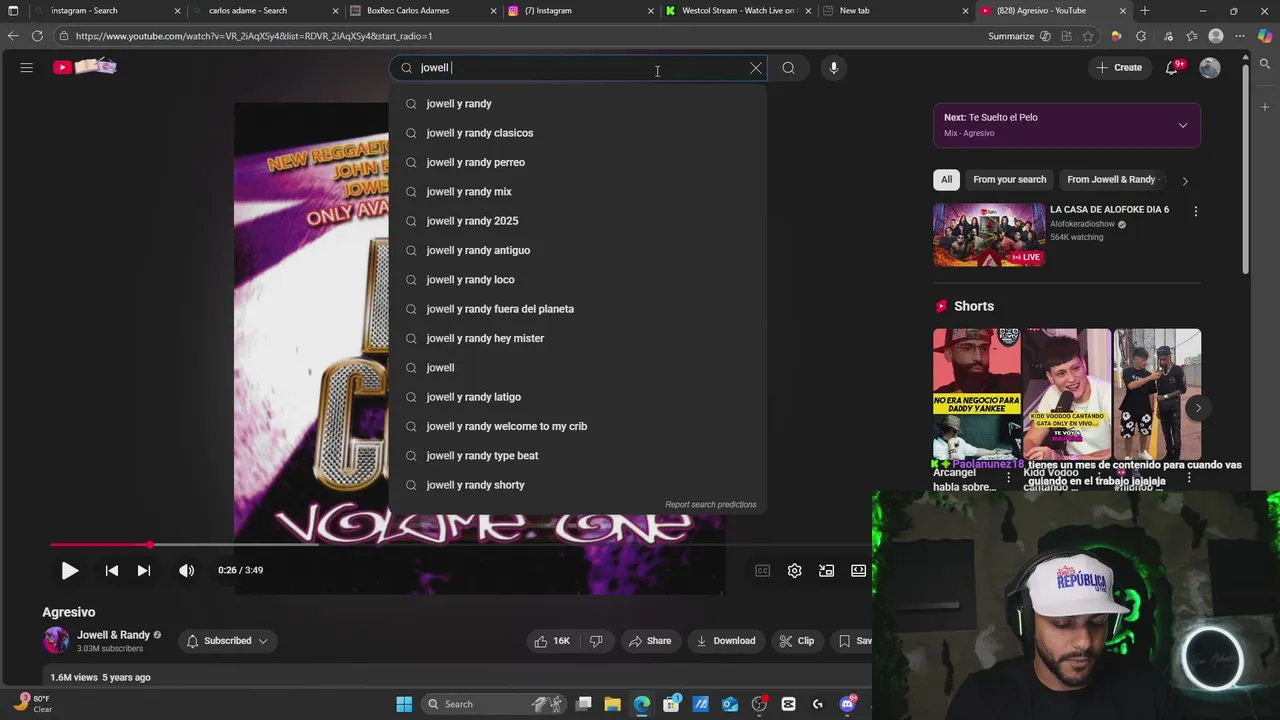Switch to miniplayer mode

coord(826,570)
